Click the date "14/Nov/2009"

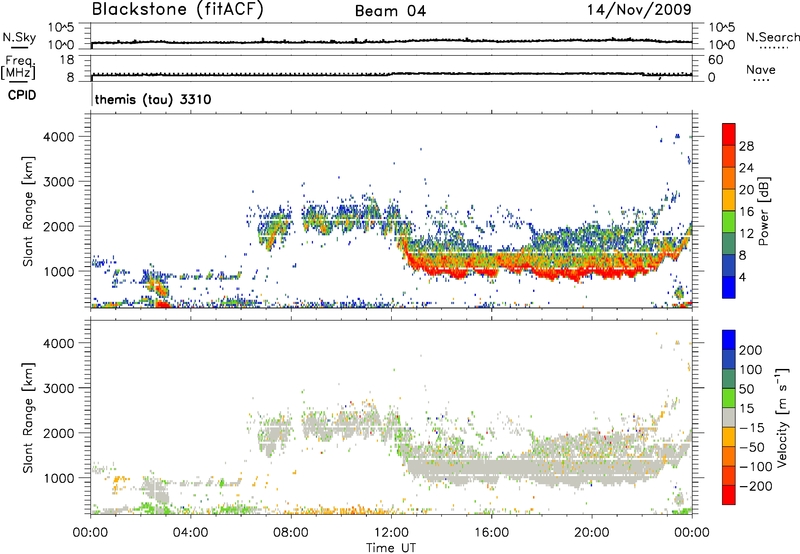639,9
